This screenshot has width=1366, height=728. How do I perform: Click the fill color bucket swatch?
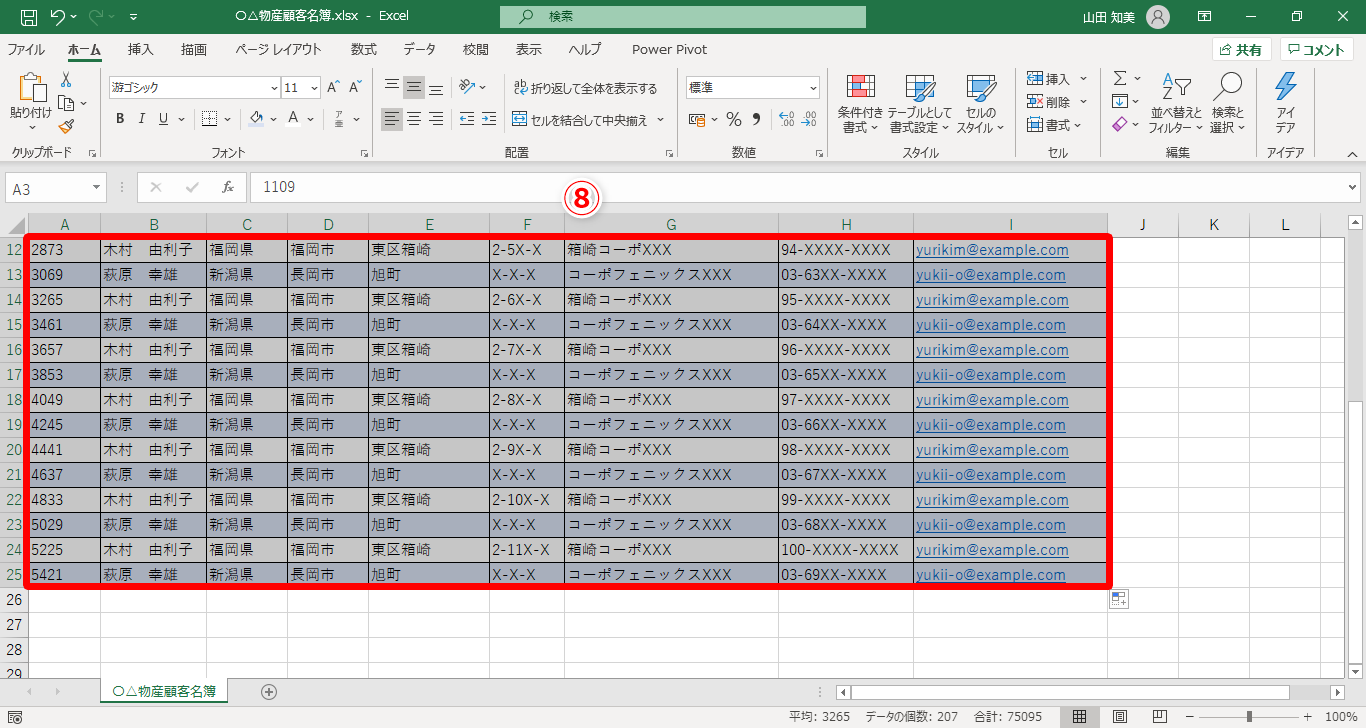(256, 119)
